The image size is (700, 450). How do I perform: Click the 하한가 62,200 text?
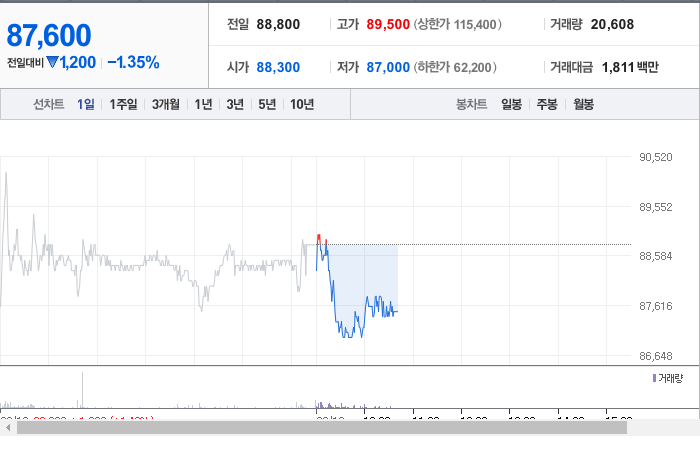[455, 67]
